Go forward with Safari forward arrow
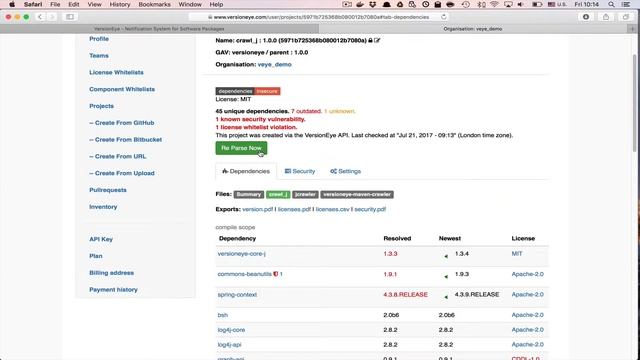The image size is (640, 360). pyautogui.click(x=52, y=17)
